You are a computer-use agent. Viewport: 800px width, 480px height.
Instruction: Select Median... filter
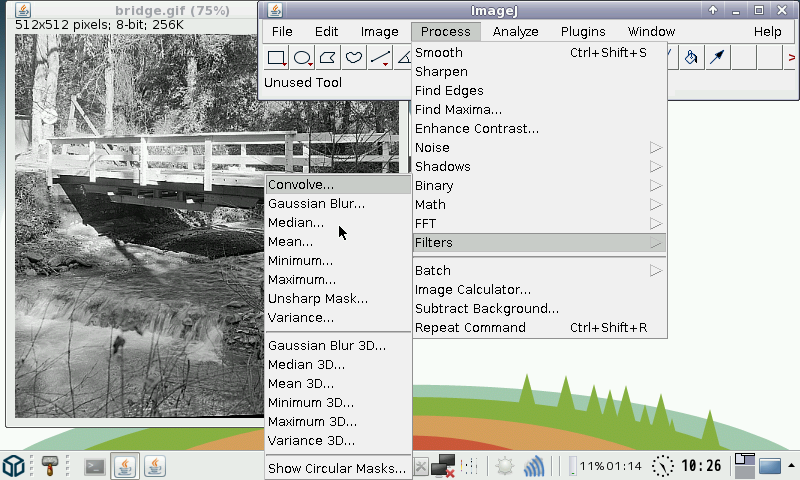click(338, 222)
